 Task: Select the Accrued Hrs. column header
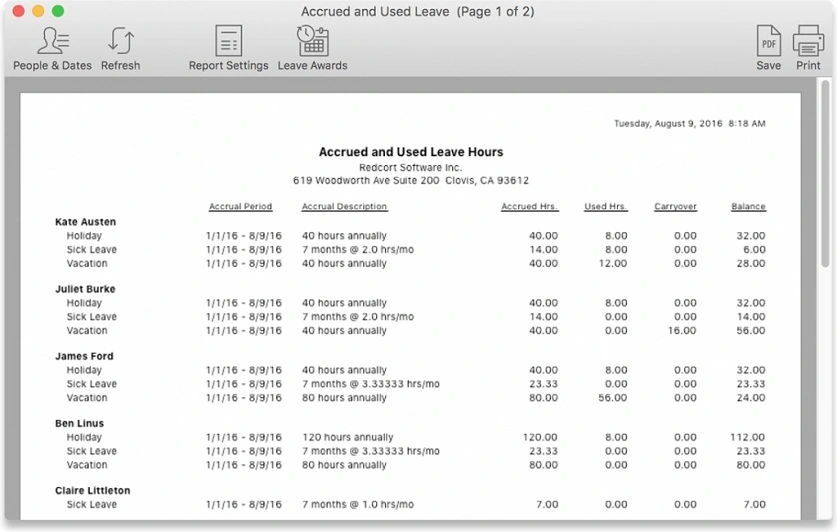coord(529,207)
